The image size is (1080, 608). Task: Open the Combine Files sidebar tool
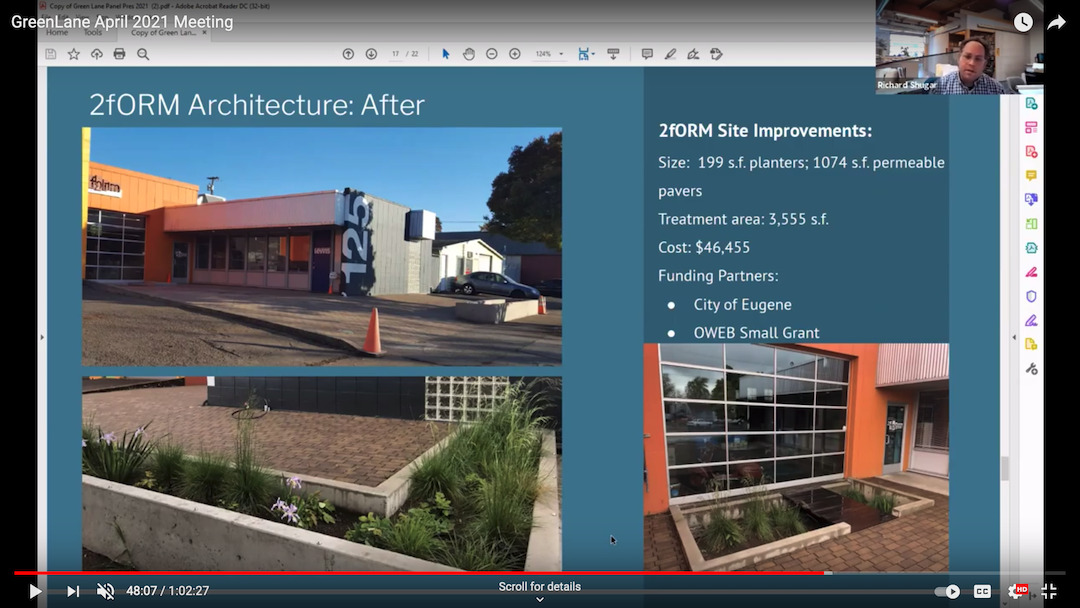click(x=1031, y=200)
